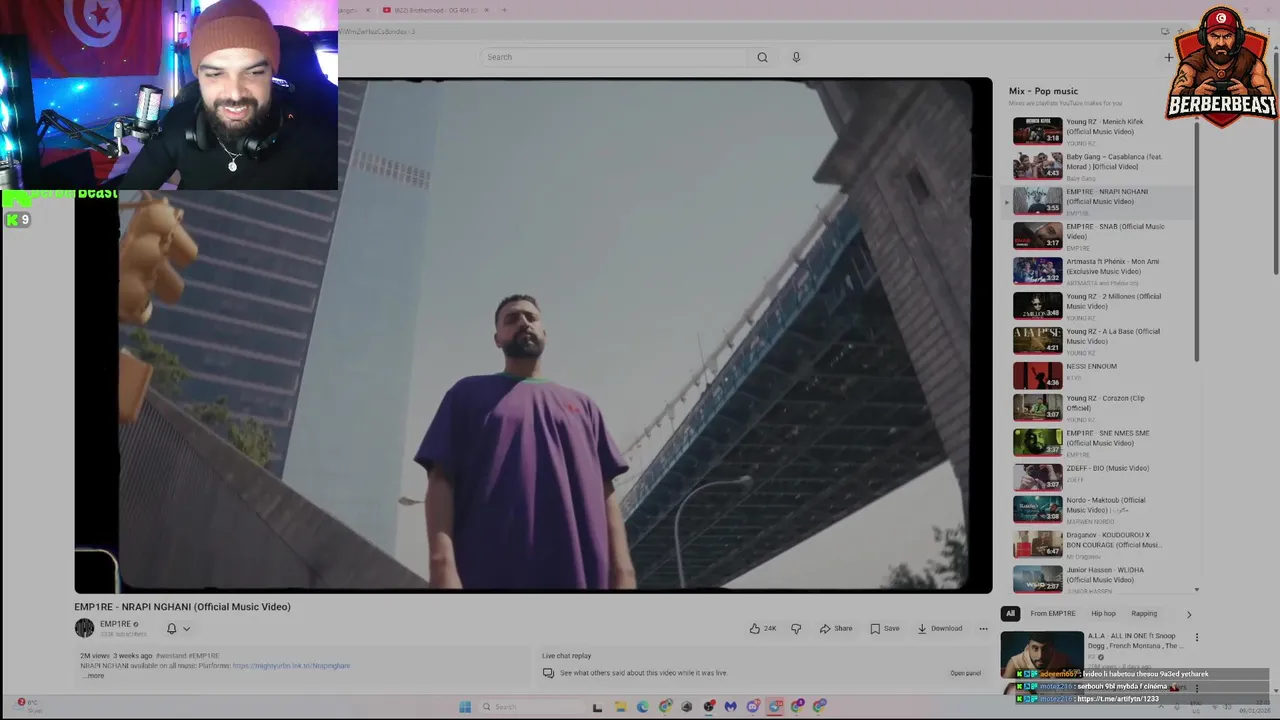1280x720 pixels.
Task: Play Young RZ - Menich Kifek from playlist
Action: click(1102, 130)
